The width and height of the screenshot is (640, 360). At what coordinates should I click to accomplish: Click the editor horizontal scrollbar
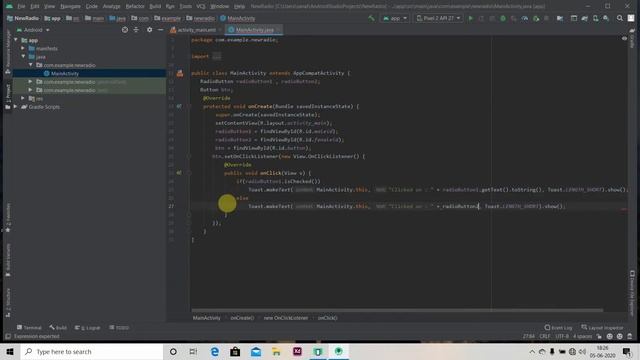[x=397, y=310]
